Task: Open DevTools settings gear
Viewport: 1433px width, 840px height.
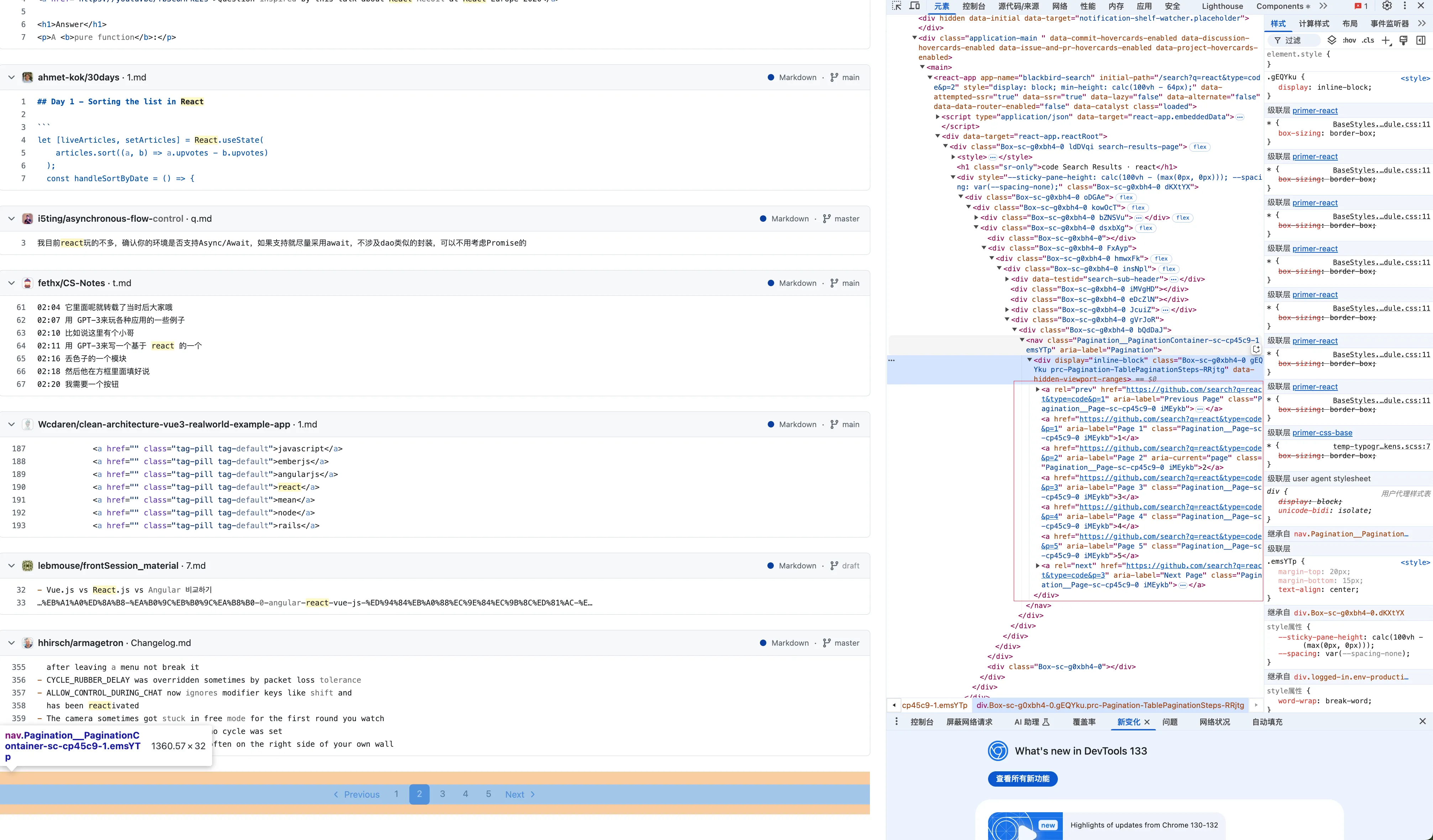Action: click(1387, 6)
